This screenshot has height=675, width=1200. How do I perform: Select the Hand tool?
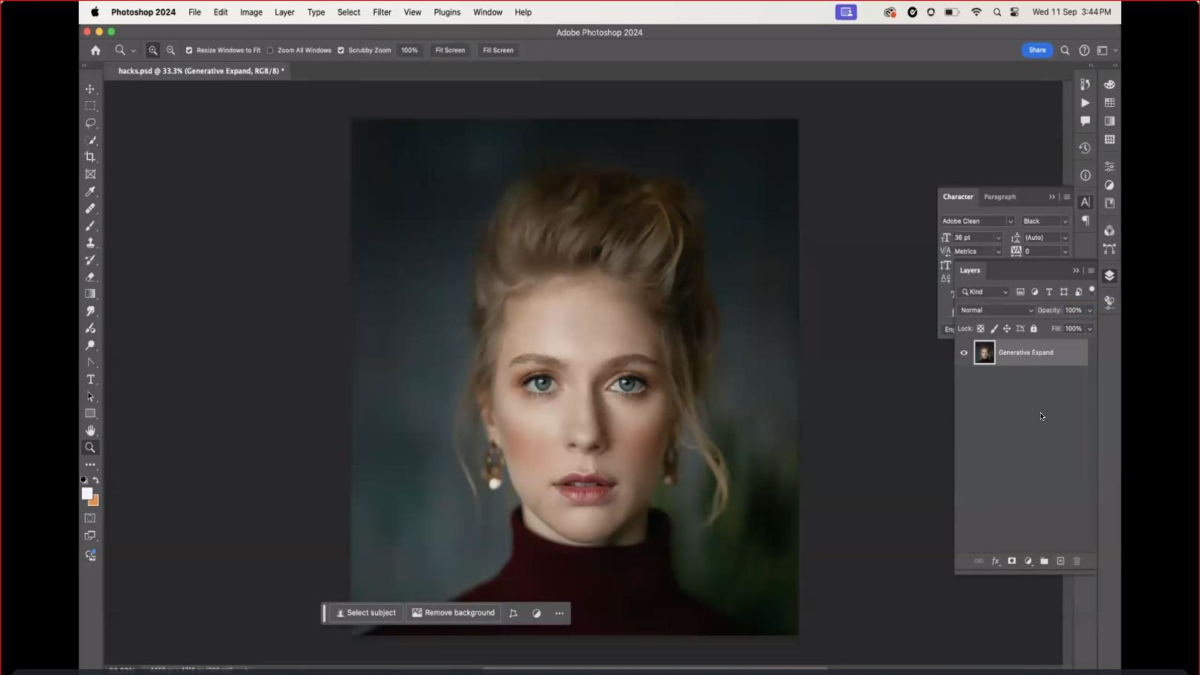click(x=90, y=431)
